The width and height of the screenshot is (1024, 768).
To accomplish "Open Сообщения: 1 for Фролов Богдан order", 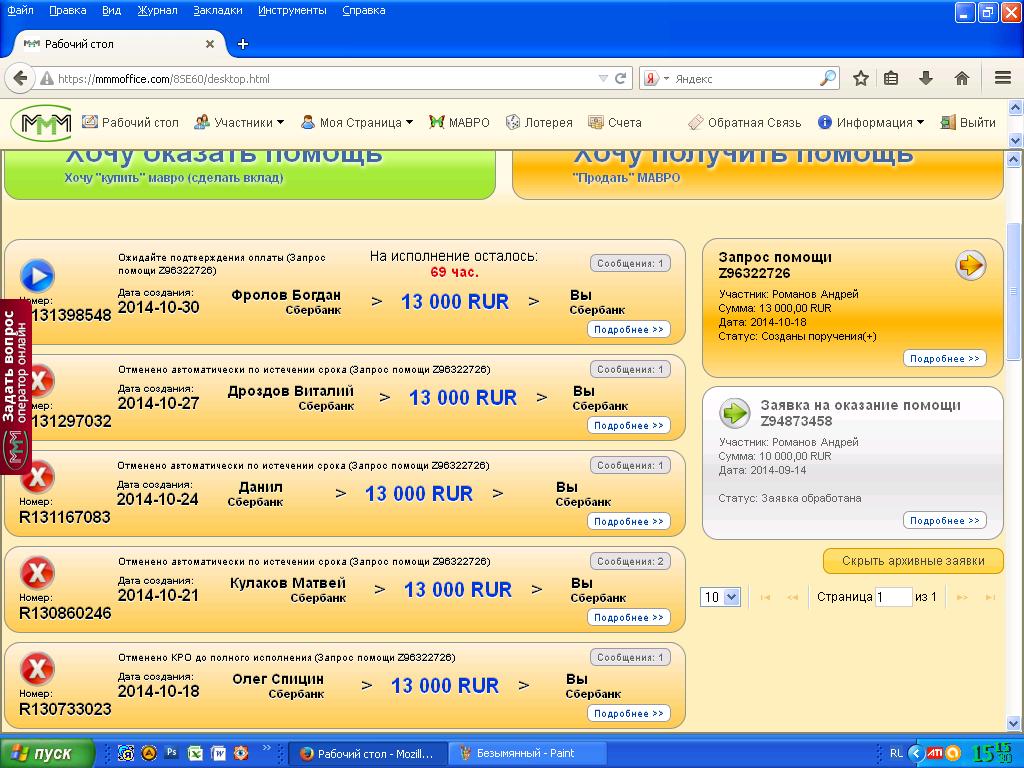I will click(630, 263).
